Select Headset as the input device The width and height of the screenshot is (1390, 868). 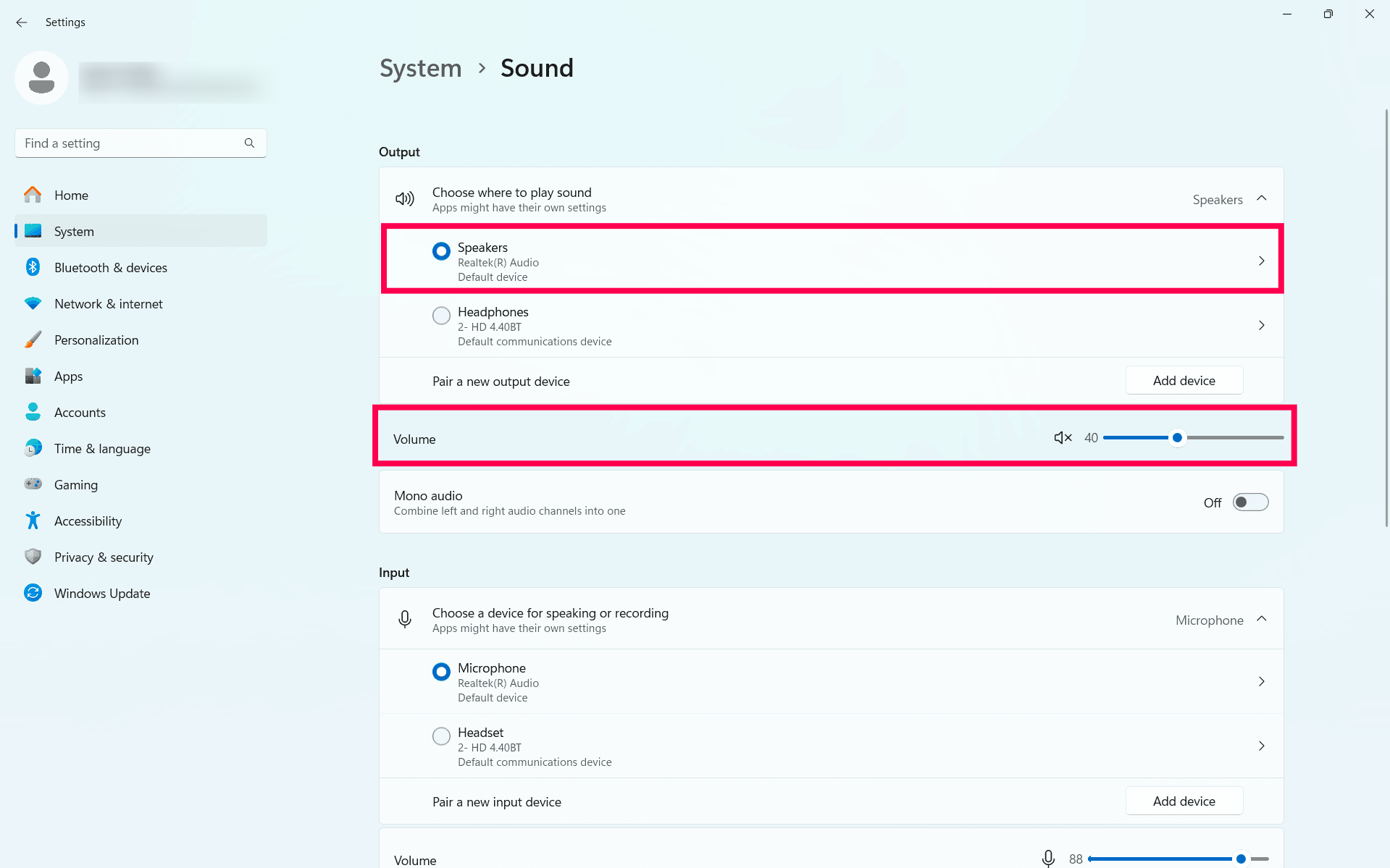[441, 737]
